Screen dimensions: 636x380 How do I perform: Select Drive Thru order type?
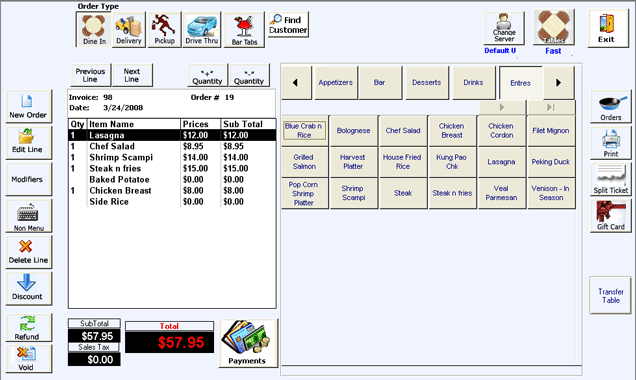click(x=202, y=30)
